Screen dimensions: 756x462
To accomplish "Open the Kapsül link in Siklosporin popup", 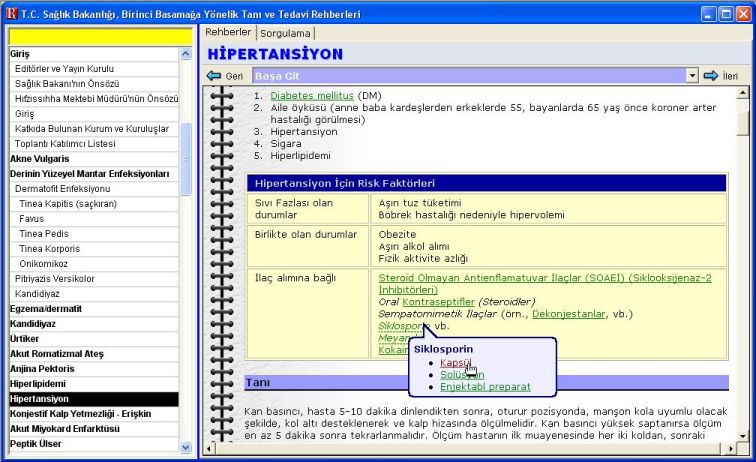I will pyautogui.click(x=456, y=362).
